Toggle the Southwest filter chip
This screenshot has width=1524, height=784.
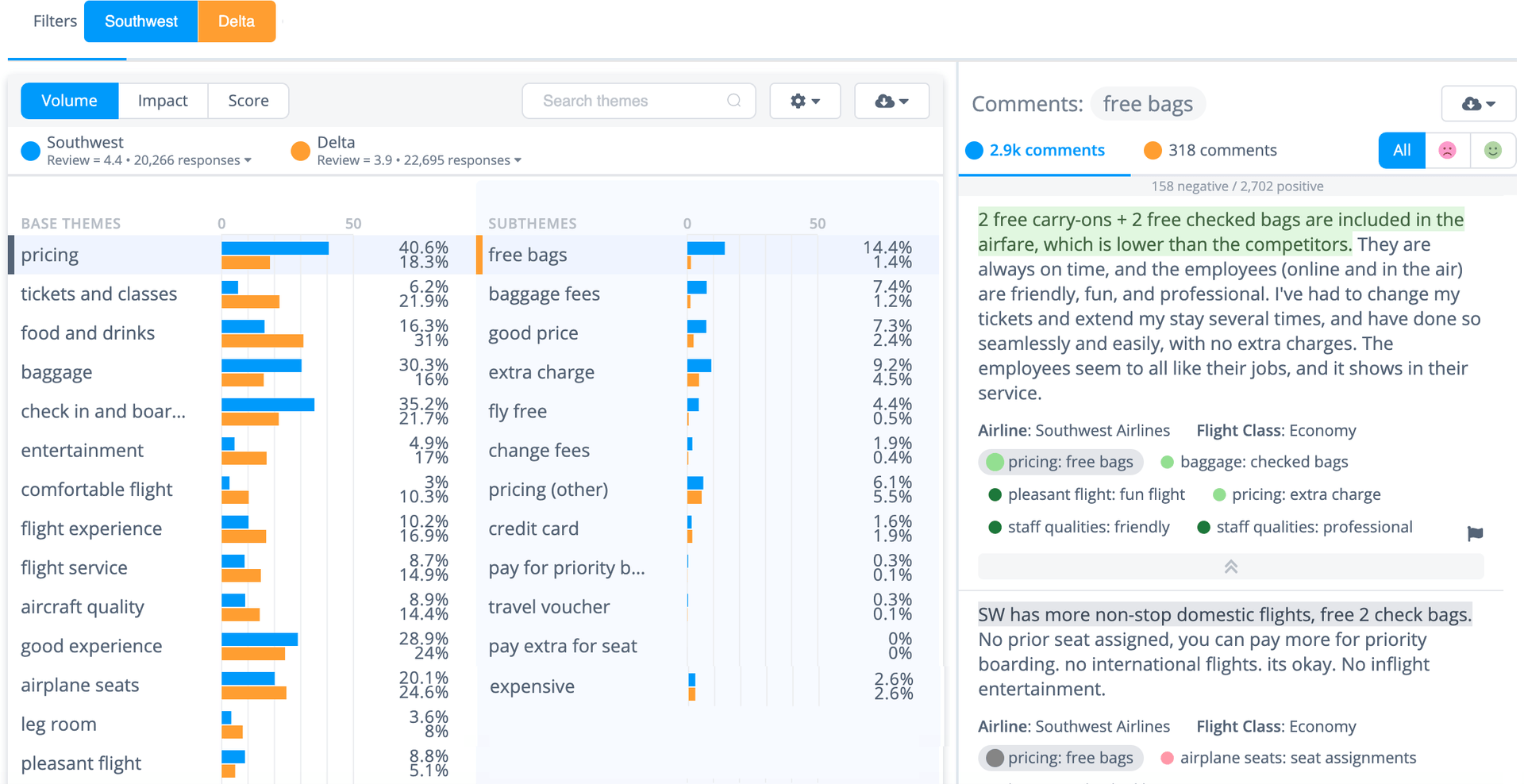[140, 21]
